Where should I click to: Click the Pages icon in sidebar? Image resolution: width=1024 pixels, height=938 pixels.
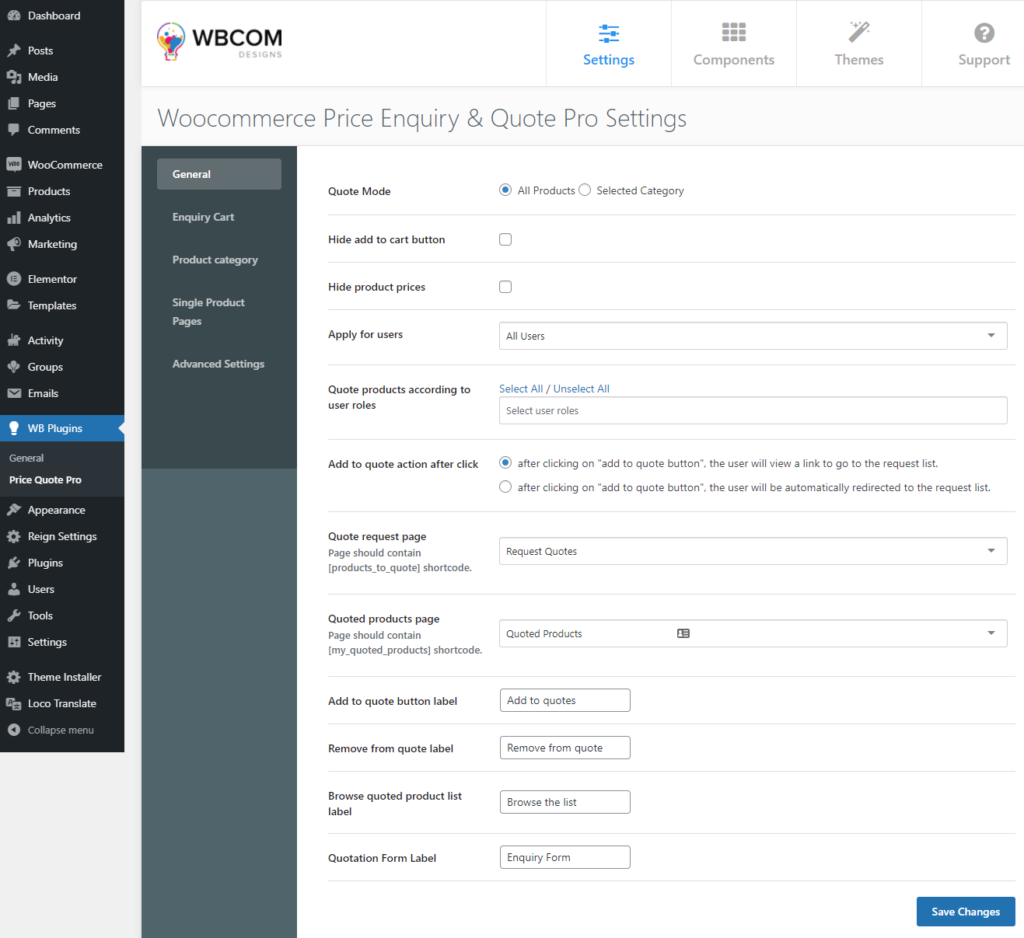click(x=14, y=103)
